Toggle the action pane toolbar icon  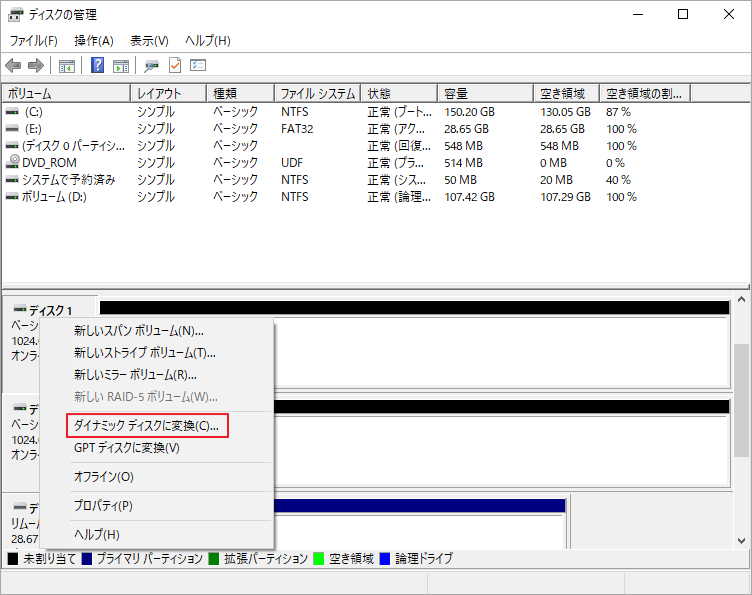pyautogui.click(x=121, y=66)
